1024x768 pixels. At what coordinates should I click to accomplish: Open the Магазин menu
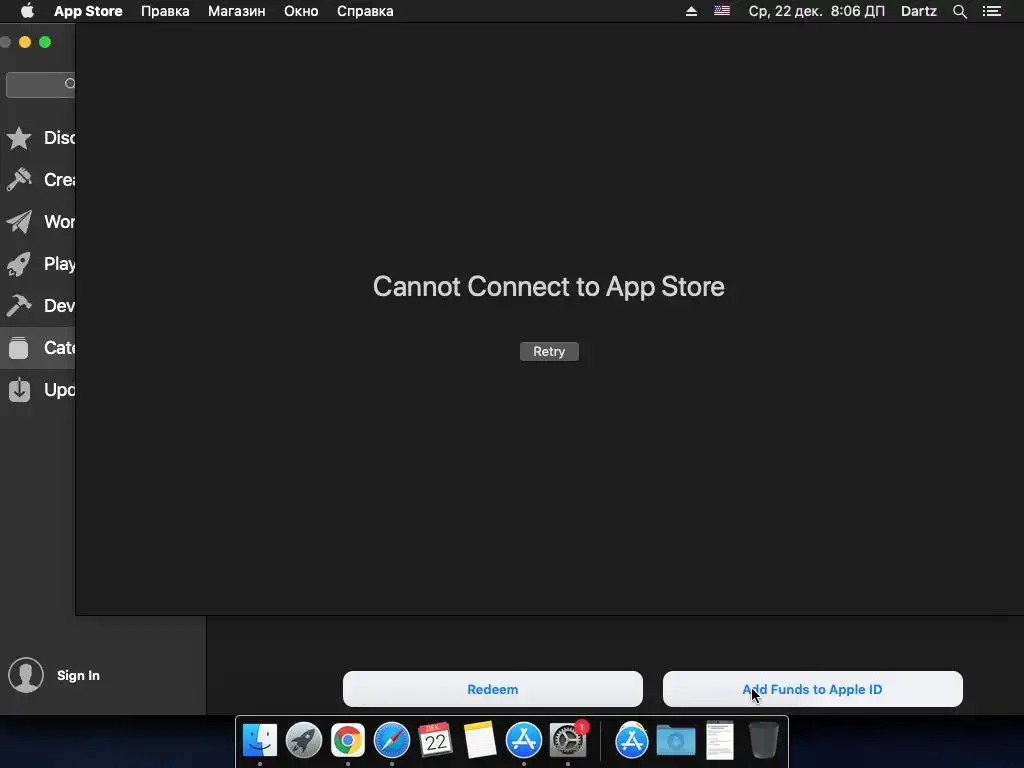pos(236,11)
